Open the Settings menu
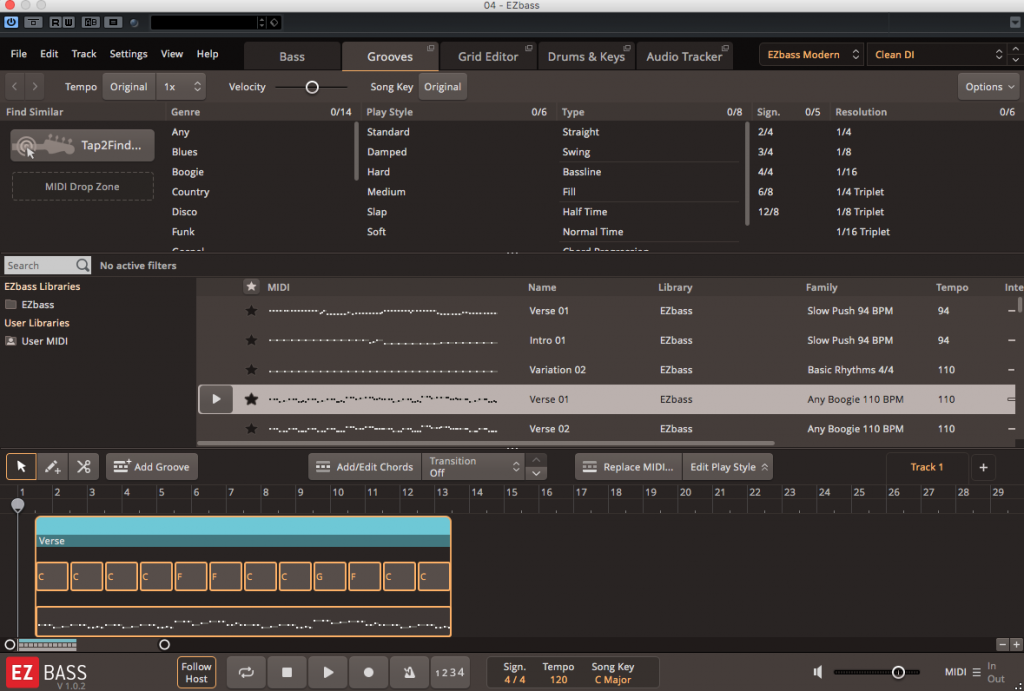Screen dimensions: 1024x691 coord(128,54)
